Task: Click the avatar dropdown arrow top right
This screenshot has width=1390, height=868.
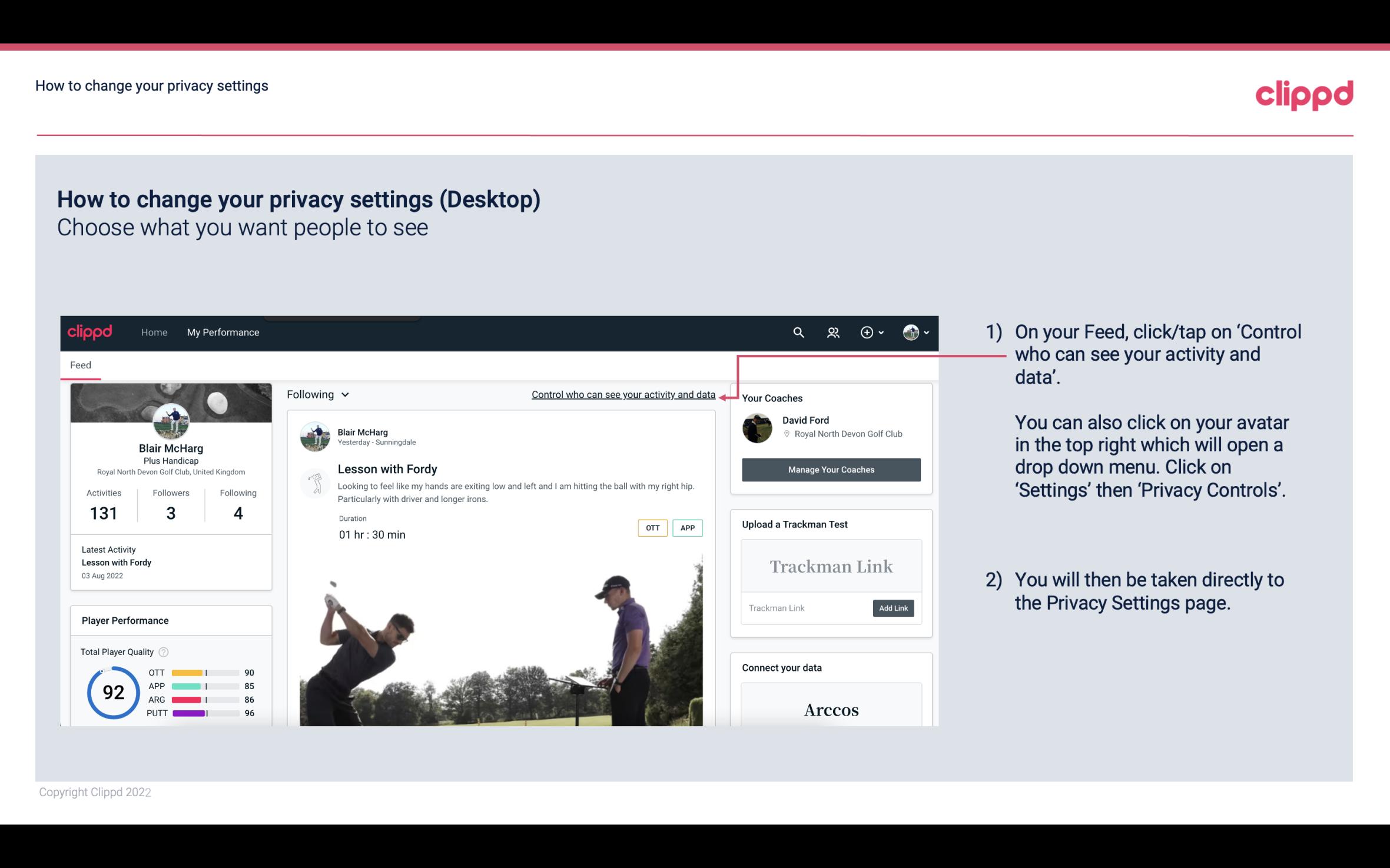Action: [925, 332]
